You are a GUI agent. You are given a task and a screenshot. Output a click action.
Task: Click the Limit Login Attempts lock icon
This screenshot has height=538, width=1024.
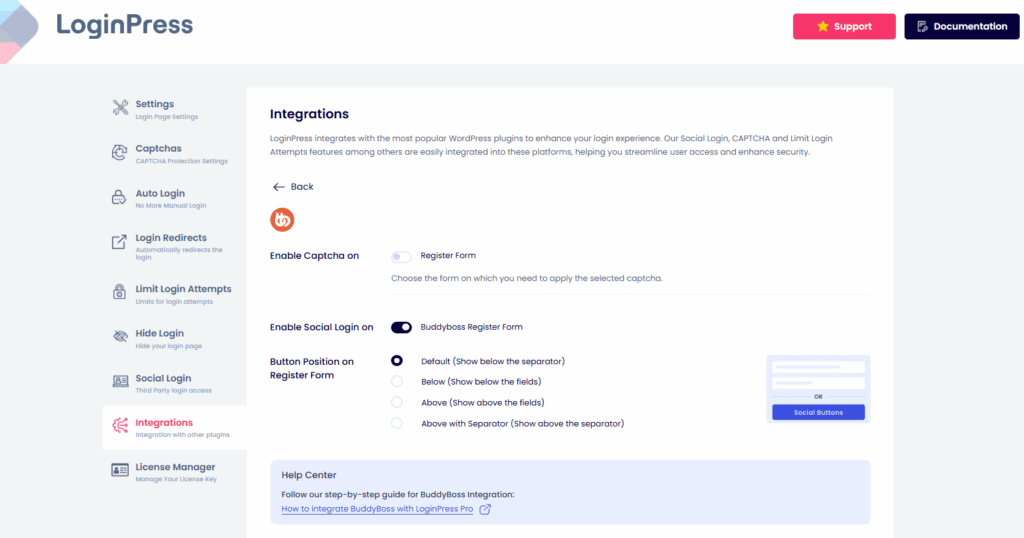pos(120,292)
